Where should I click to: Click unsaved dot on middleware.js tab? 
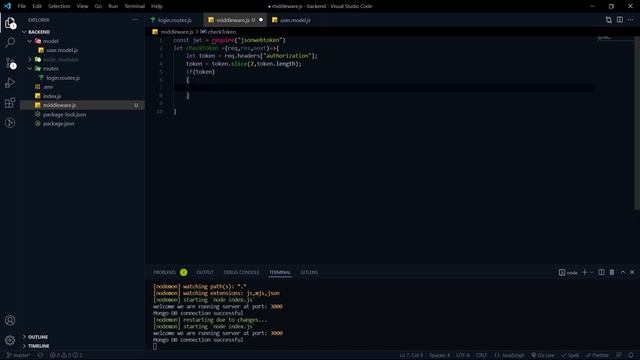[x=261, y=20]
